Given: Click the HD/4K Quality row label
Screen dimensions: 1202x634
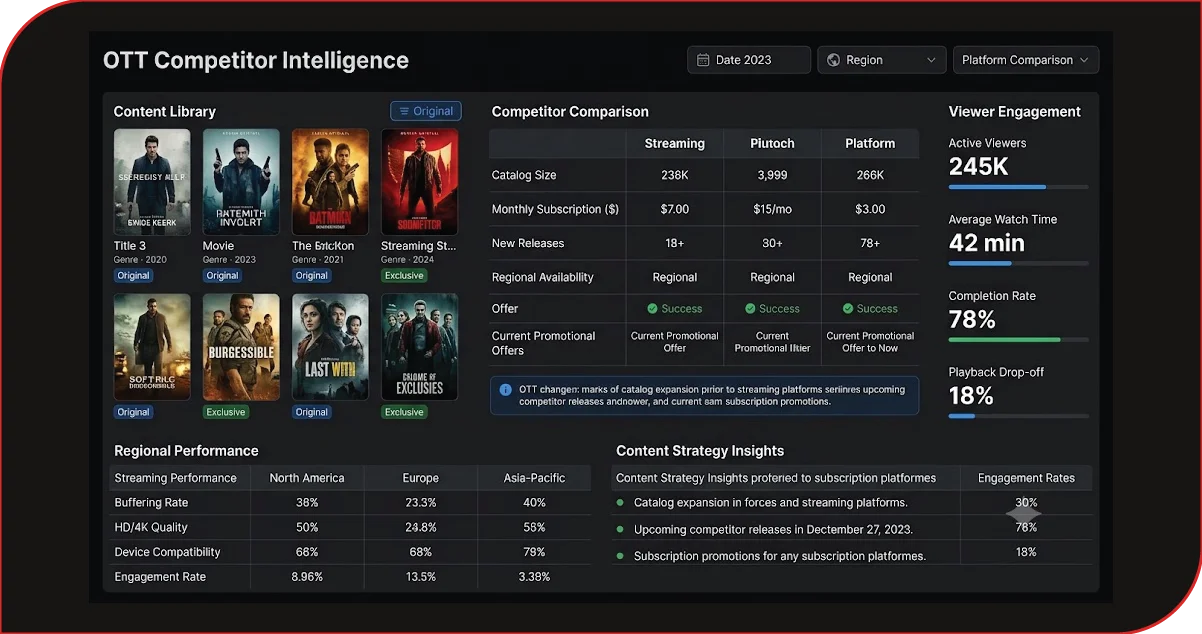Looking at the screenshot, I should click(151, 527).
